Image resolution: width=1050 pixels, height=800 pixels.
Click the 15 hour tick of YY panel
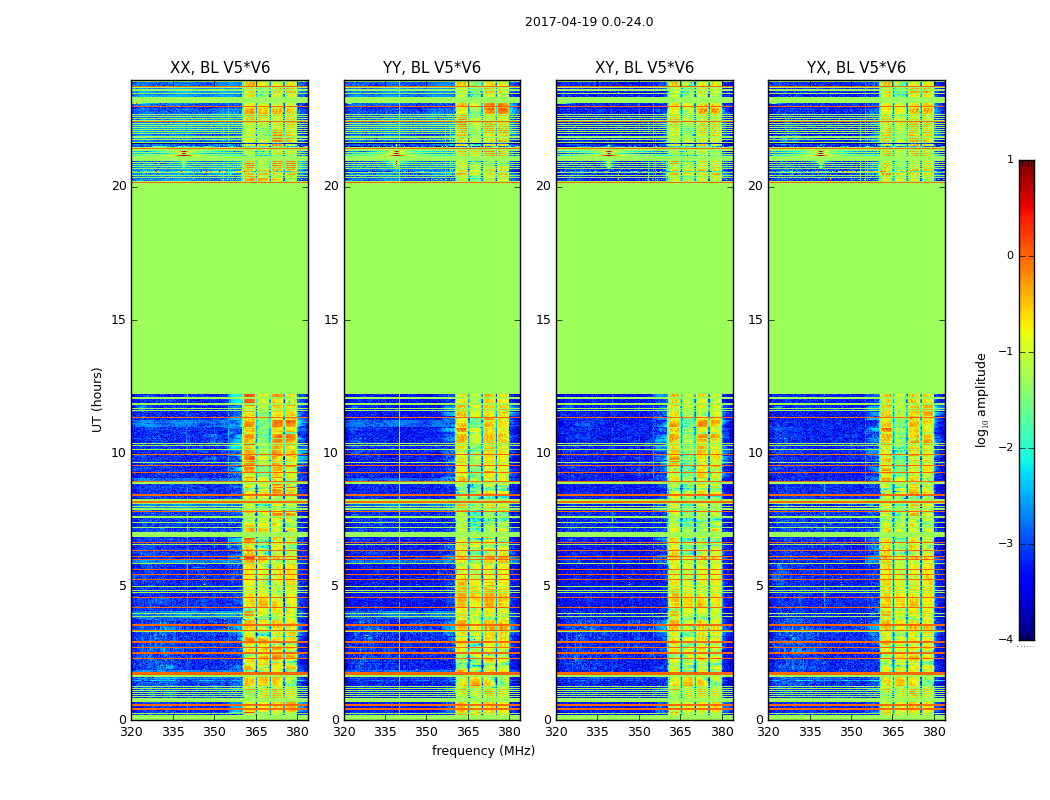(331, 320)
